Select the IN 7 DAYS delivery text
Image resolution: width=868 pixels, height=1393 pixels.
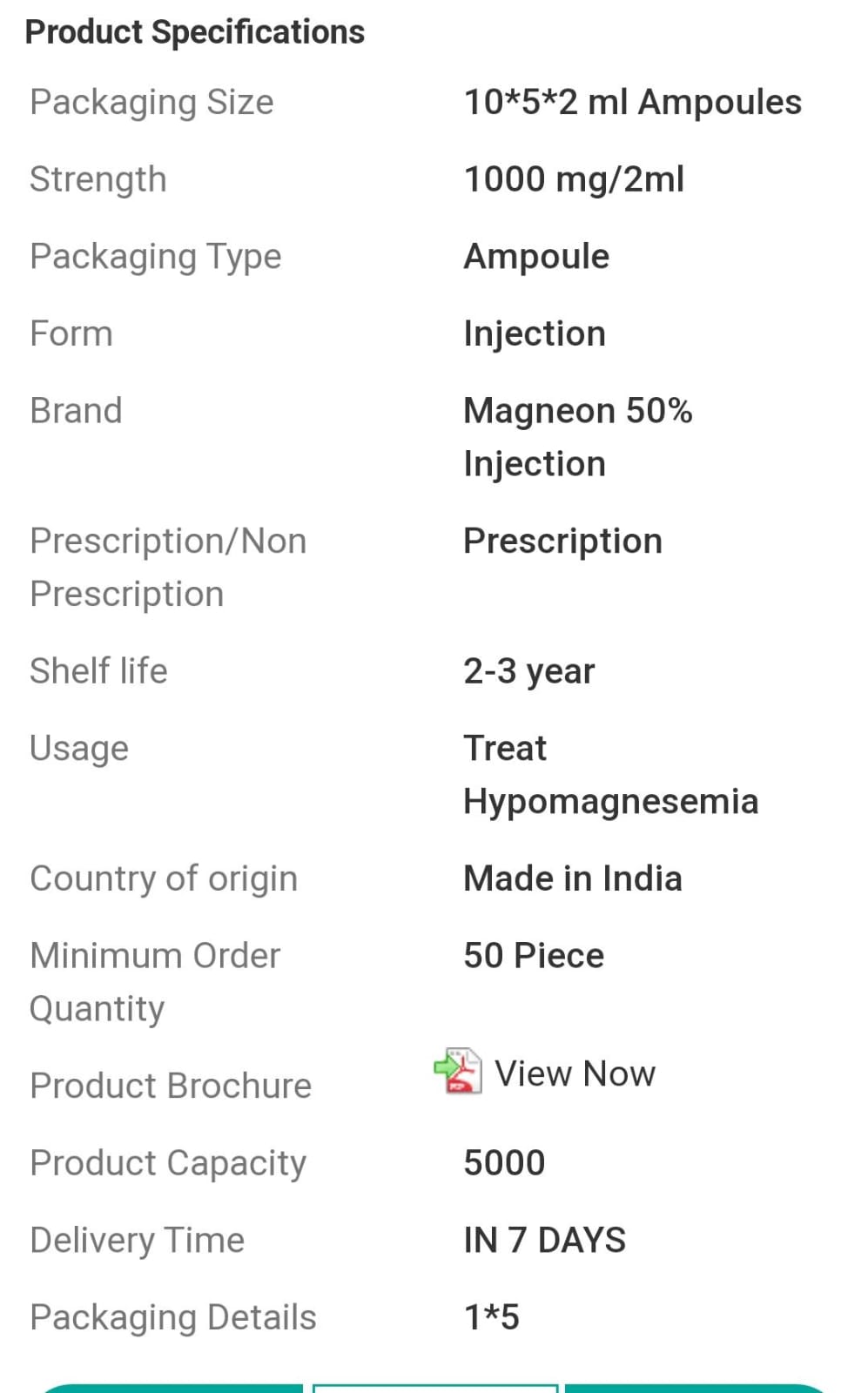click(x=544, y=1240)
